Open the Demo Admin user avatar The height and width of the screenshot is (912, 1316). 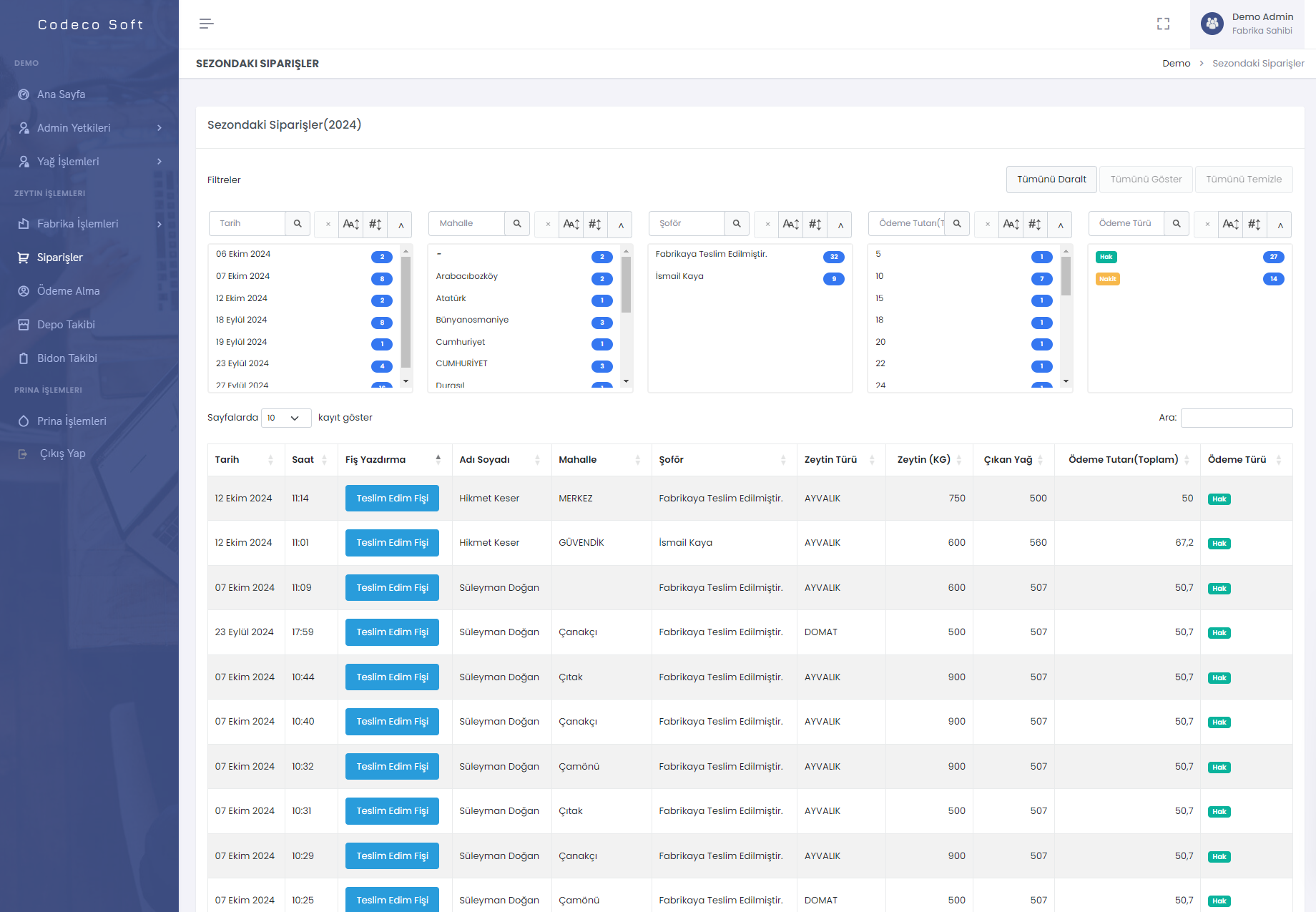[1212, 24]
